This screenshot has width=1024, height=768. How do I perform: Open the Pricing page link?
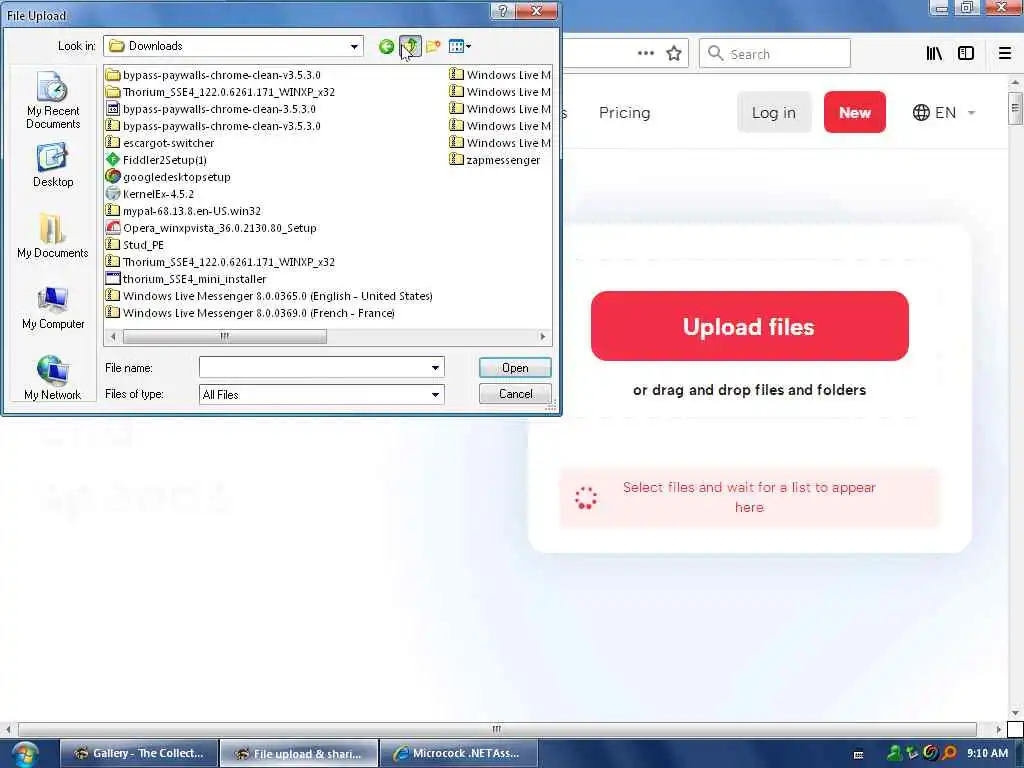(624, 112)
